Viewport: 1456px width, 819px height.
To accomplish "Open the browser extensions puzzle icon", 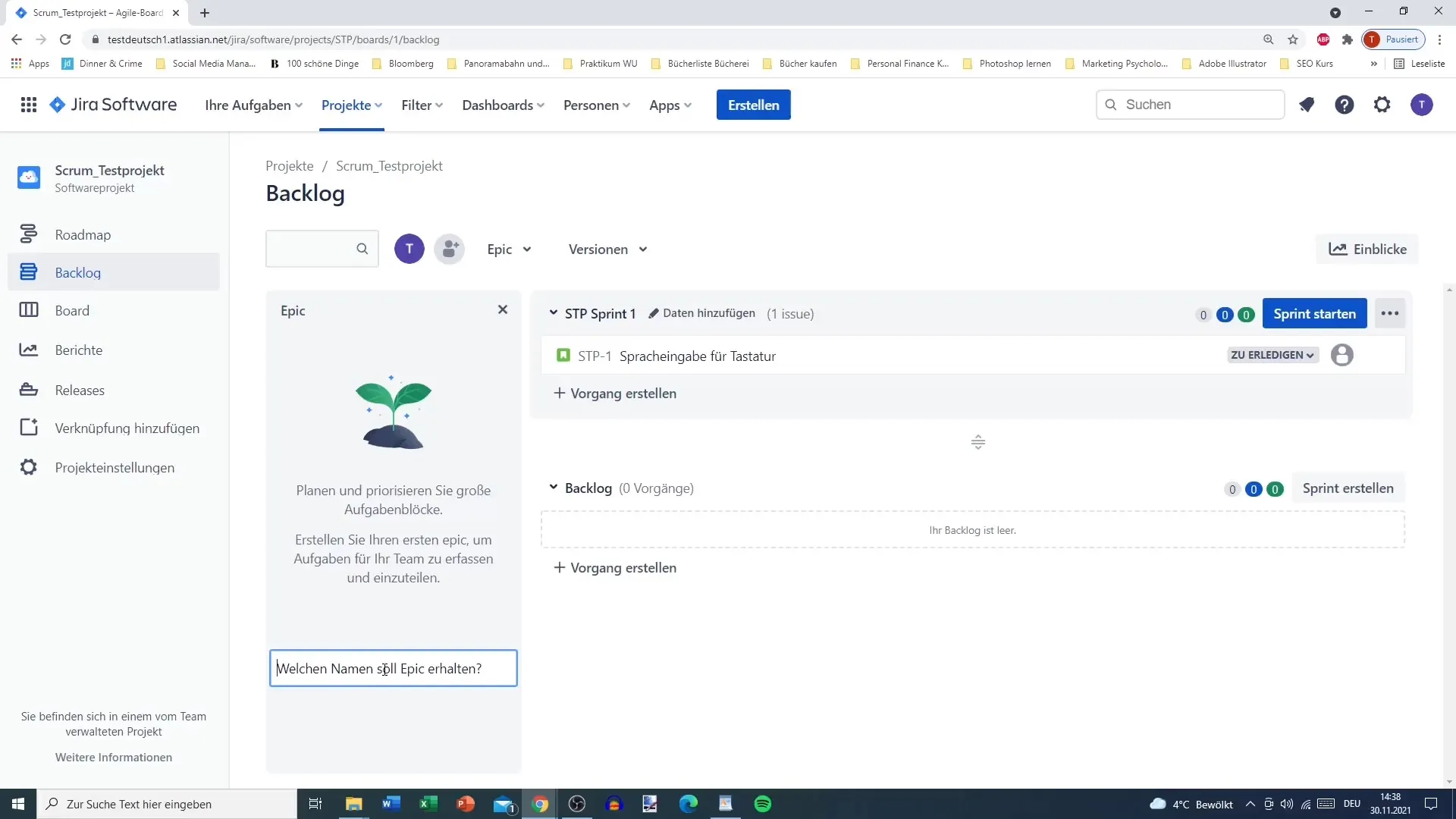I will tap(1348, 39).
